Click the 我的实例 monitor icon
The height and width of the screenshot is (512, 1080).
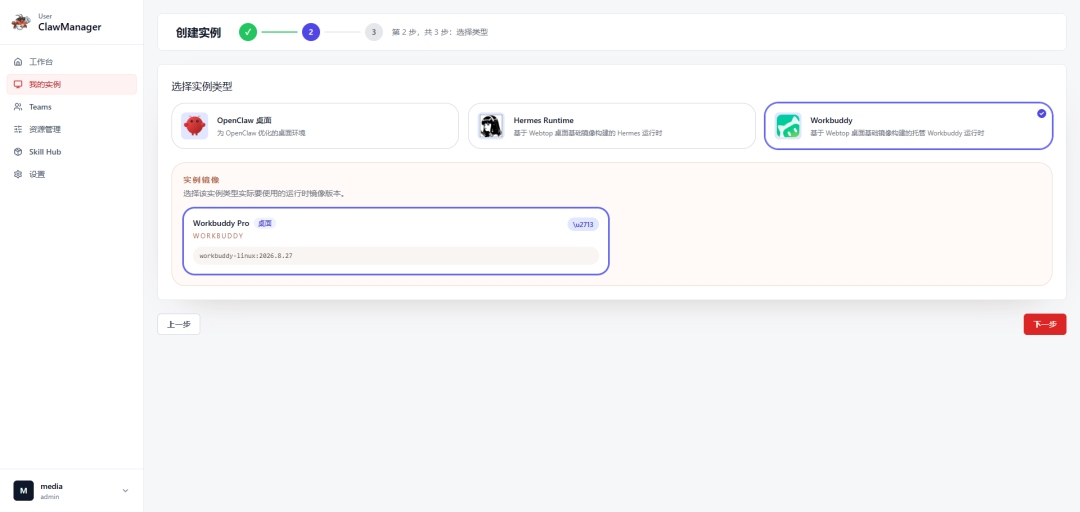point(18,85)
